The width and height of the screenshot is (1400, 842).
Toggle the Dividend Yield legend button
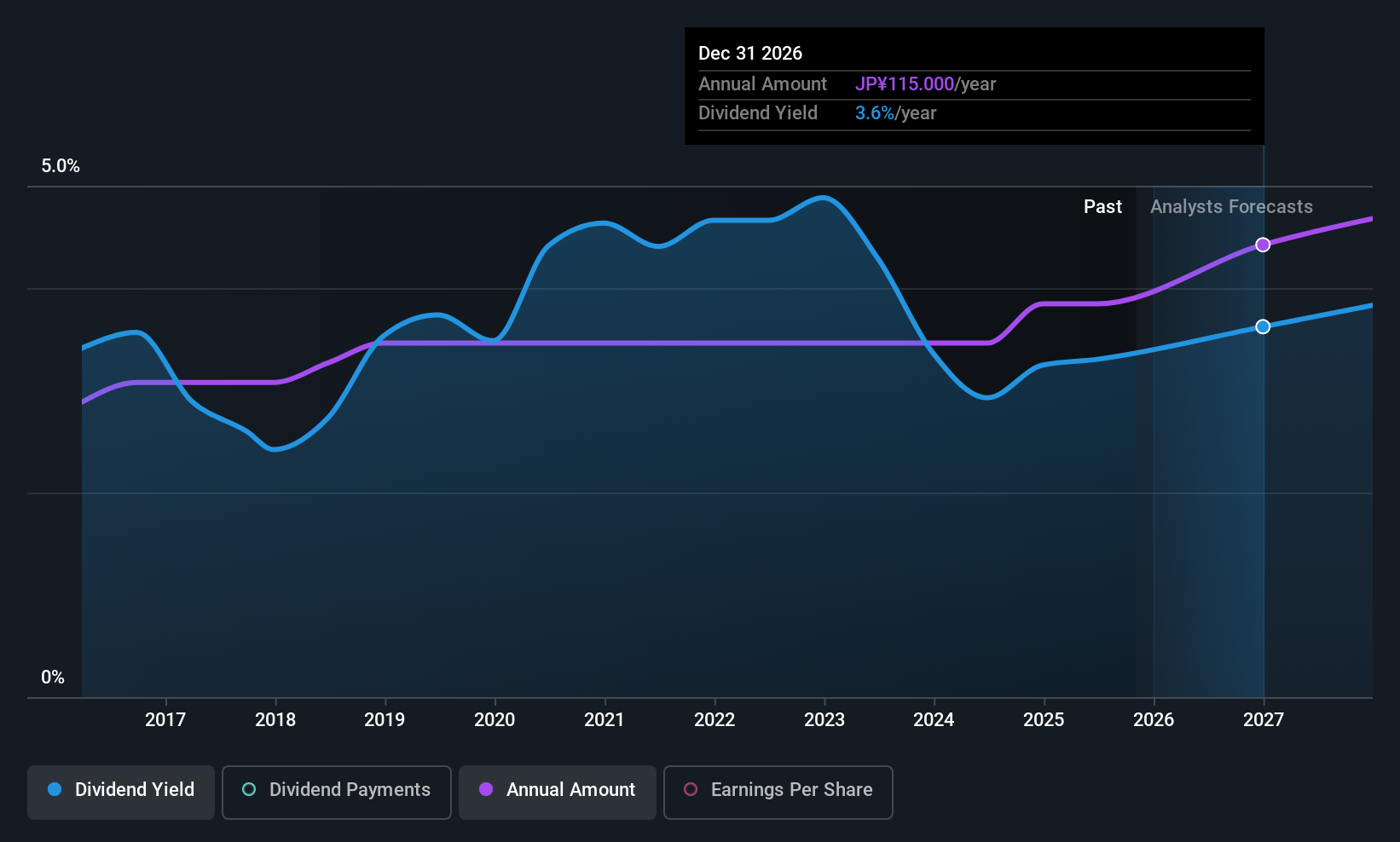pyautogui.click(x=121, y=793)
